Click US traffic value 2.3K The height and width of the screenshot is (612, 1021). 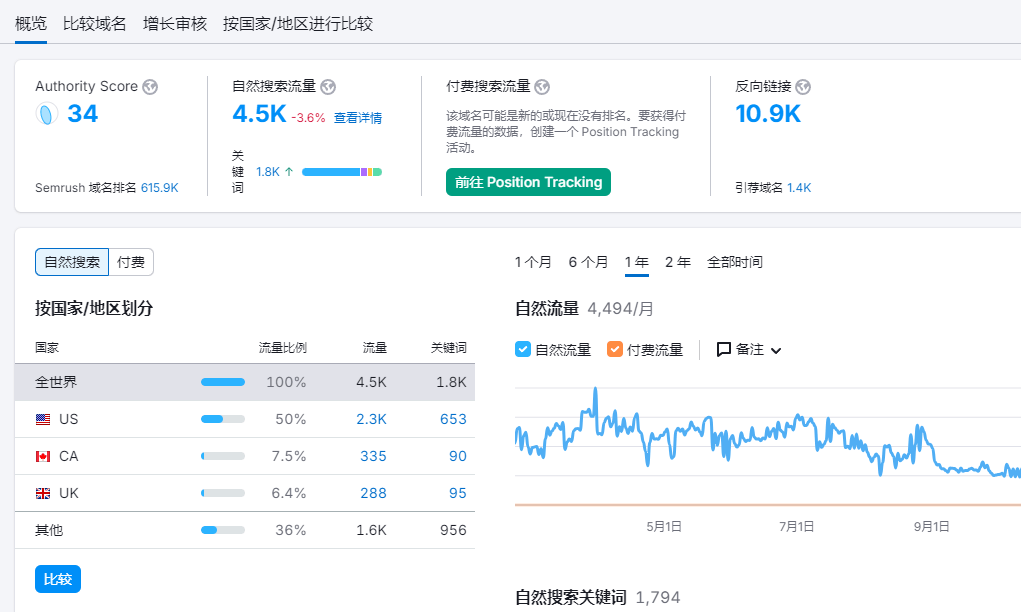point(371,419)
